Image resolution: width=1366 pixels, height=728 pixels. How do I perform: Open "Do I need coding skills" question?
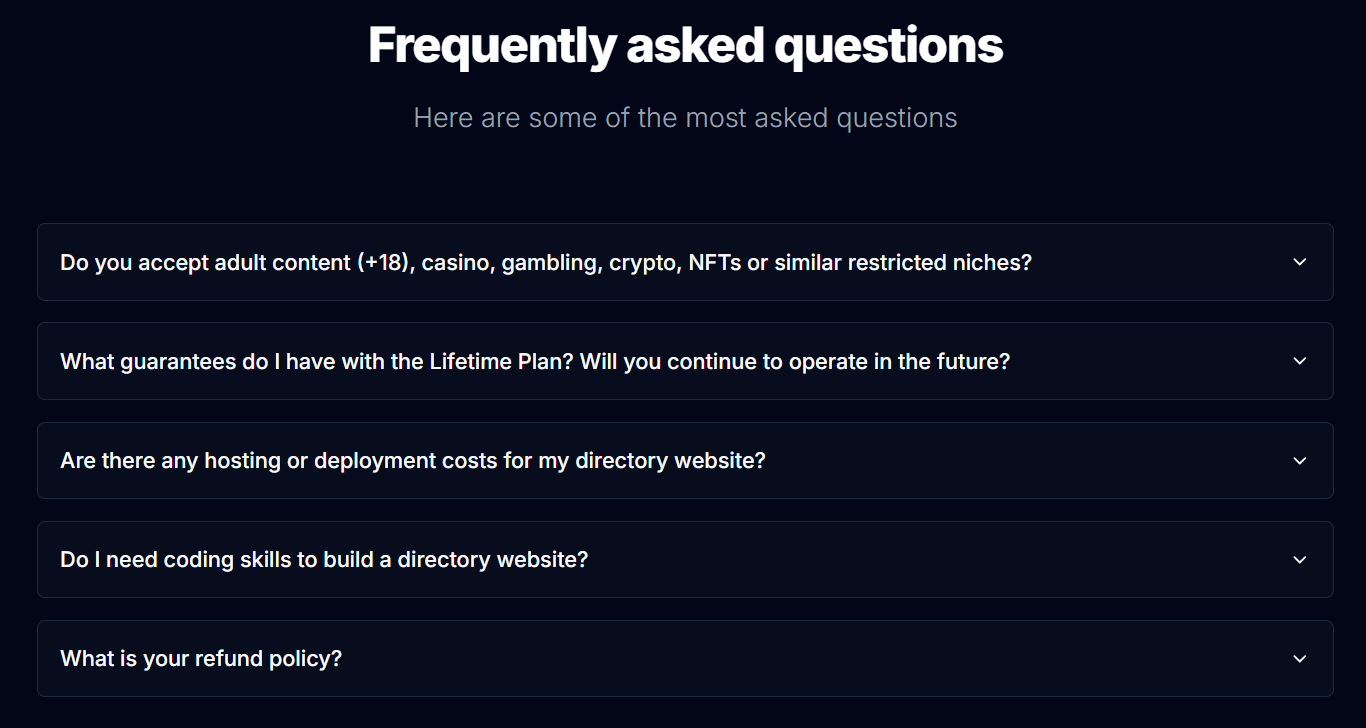[x=323, y=560]
